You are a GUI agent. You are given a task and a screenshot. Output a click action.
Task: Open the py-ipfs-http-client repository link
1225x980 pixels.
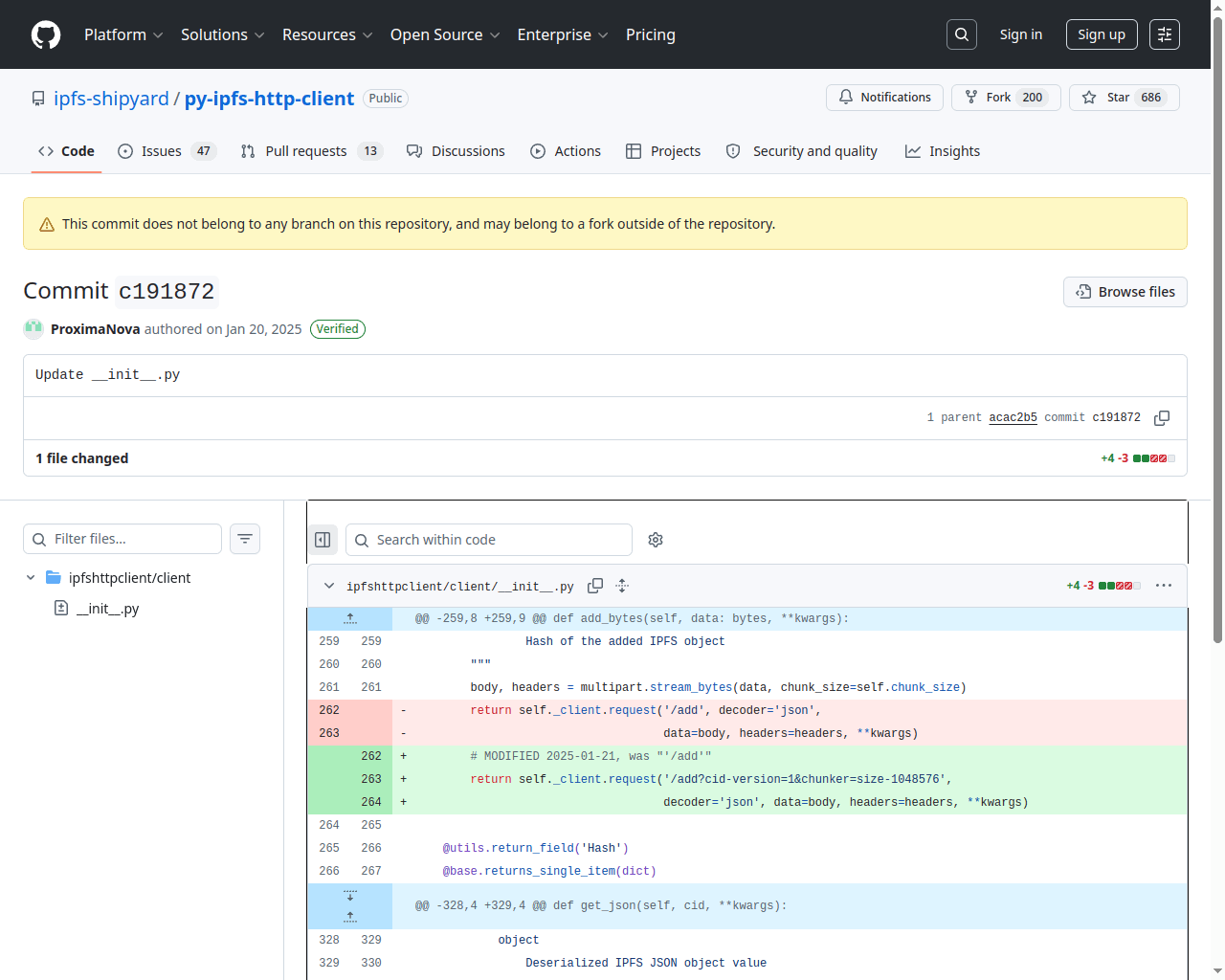point(269,99)
